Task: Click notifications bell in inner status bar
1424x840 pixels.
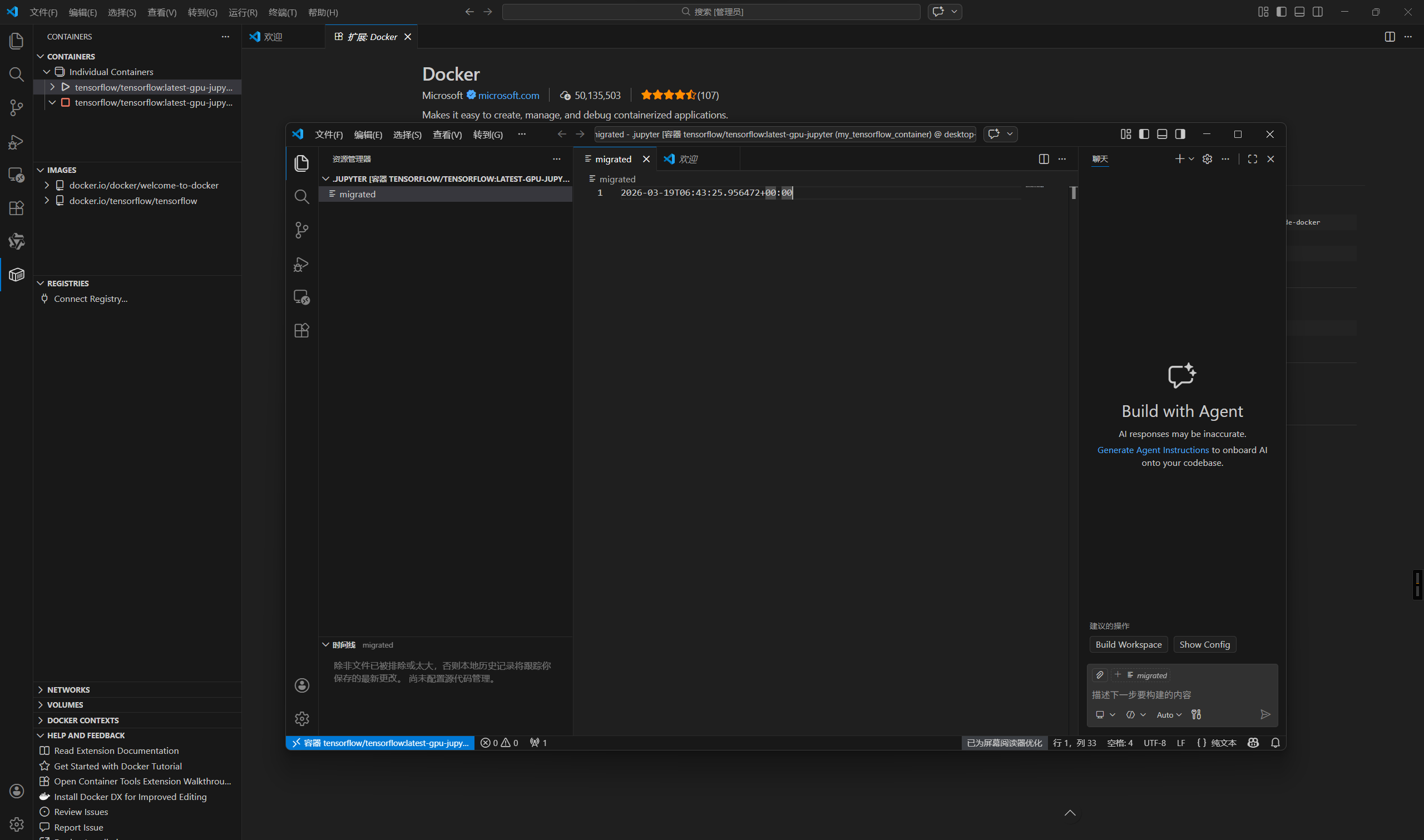Action: point(1275,743)
